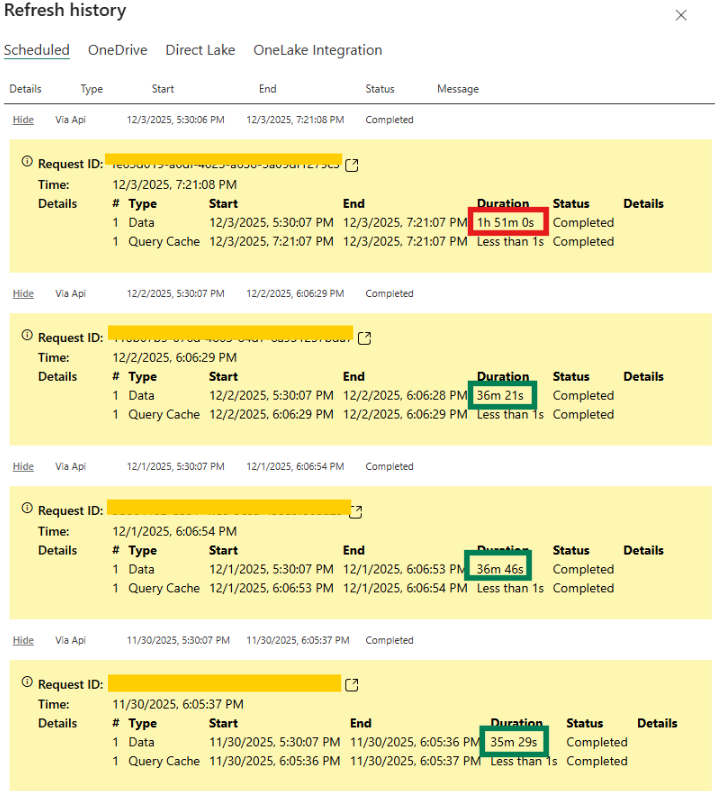The height and width of the screenshot is (791, 715).
Task: Hide details of the 12/3/2025 refresh
Action: (x=23, y=120)
